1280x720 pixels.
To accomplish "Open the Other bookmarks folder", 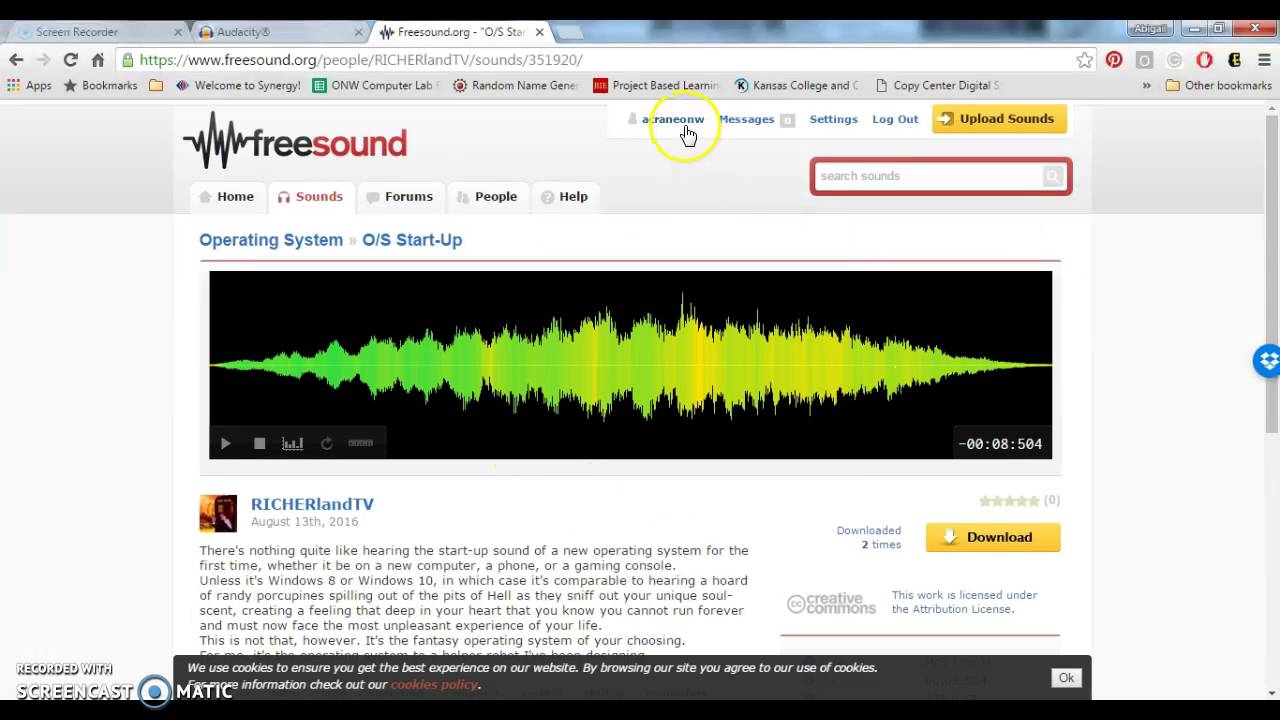I will (x=1218, y=86).
